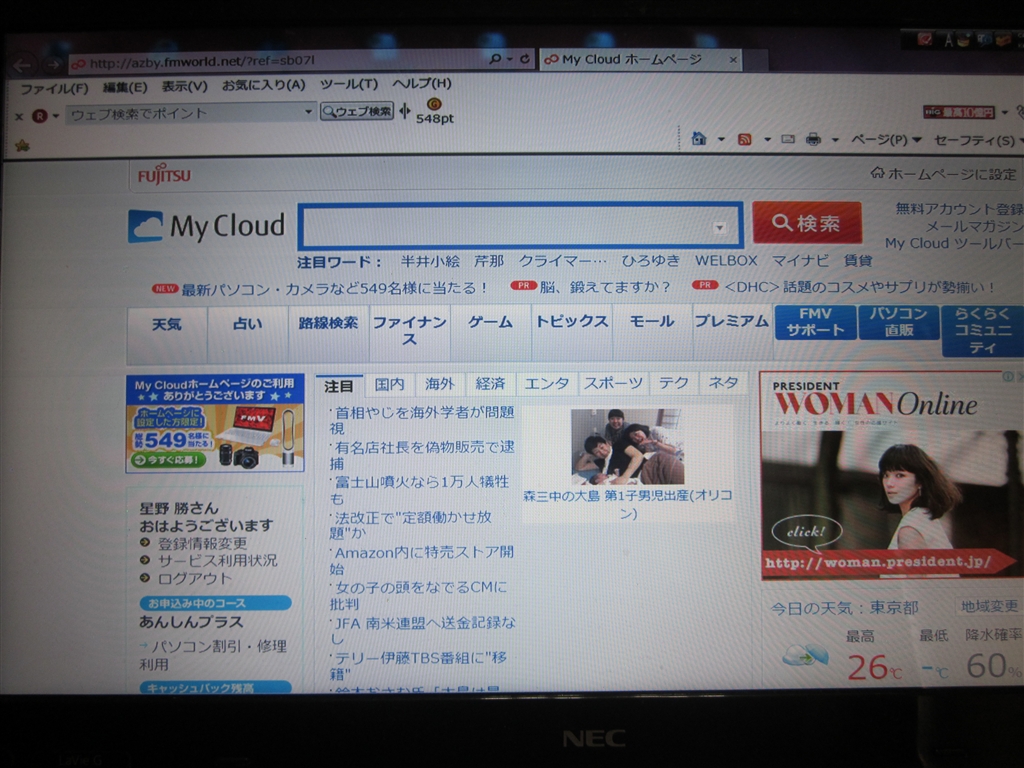This screenshot has width=1024, height=768.
Task: Open the 森三中の大島 news photo thumbnail
Action: (627, 447)
